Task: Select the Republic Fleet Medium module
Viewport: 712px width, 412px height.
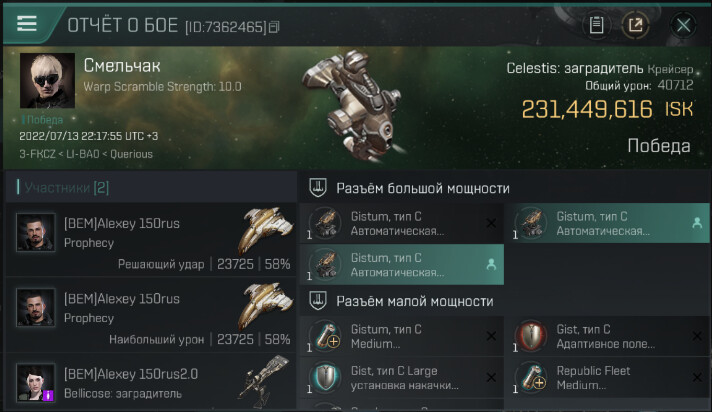Action: click(x=608, y=377)
